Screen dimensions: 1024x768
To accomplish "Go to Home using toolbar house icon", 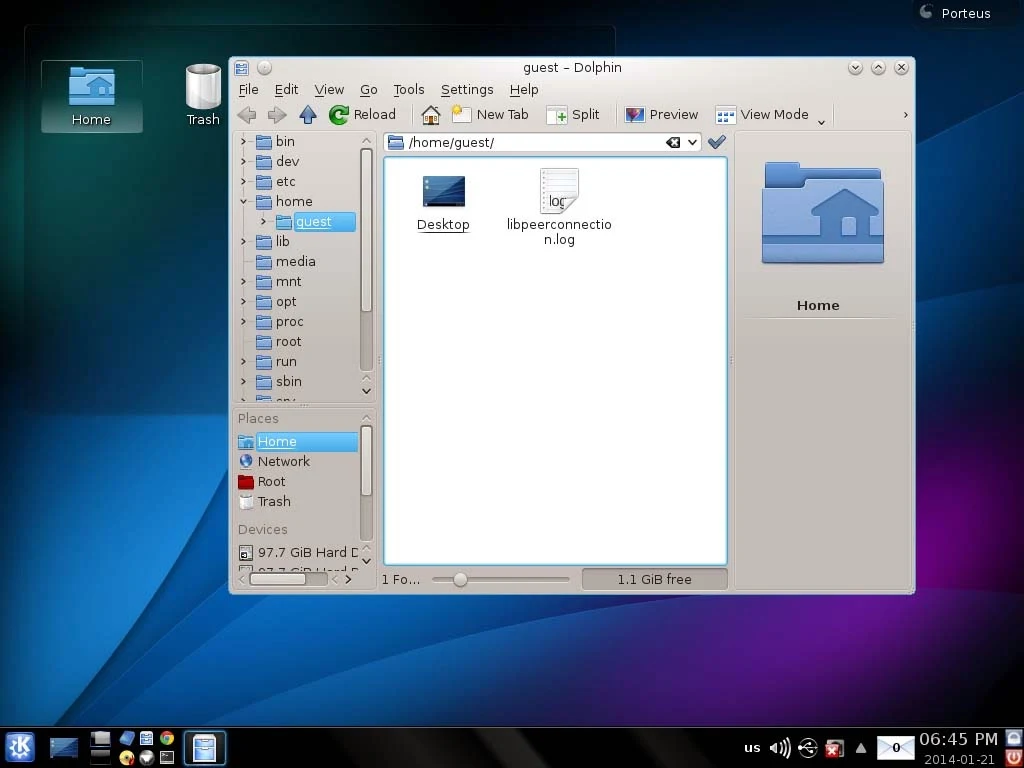I will click(430, 115).
